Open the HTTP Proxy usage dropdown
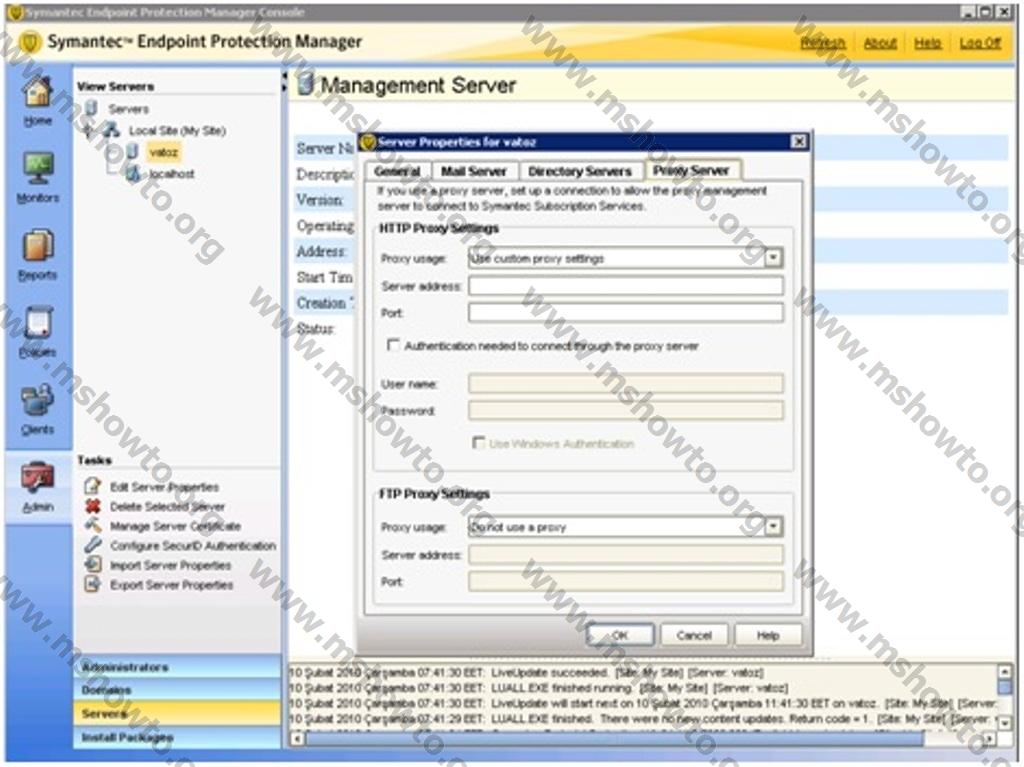 tap(773, 257)
